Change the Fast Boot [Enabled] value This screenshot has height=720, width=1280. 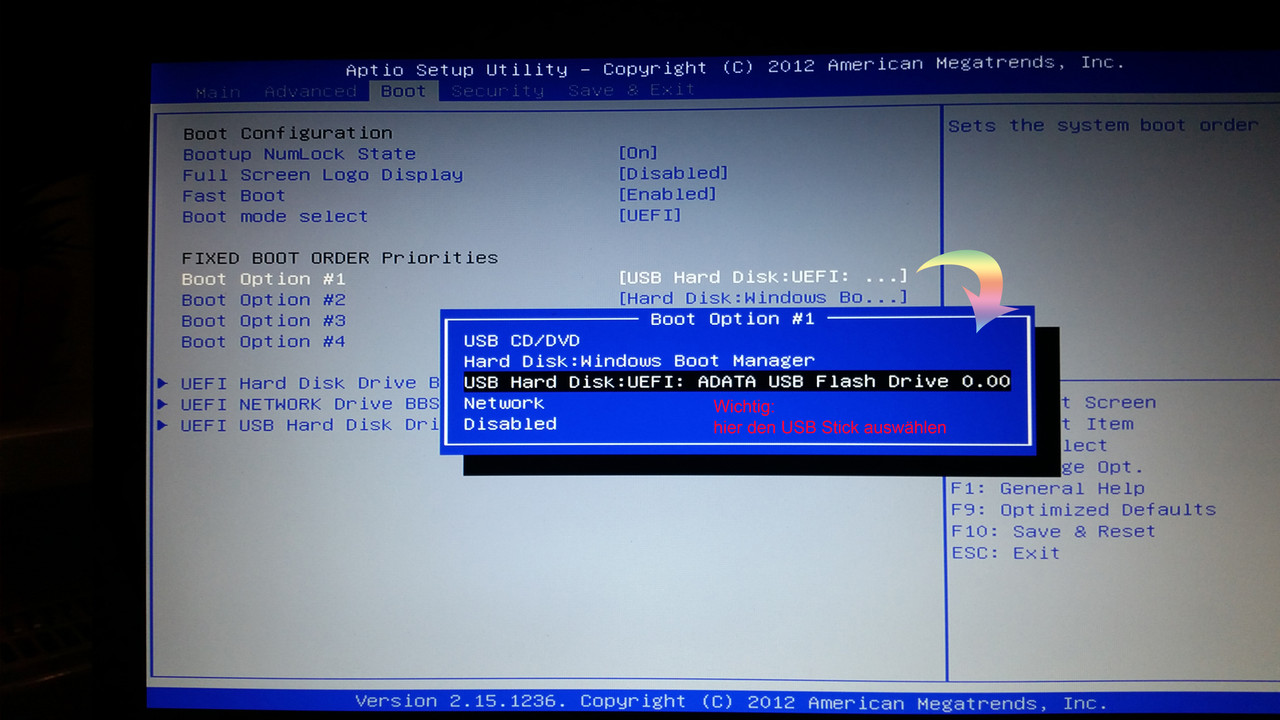(667, 195)
